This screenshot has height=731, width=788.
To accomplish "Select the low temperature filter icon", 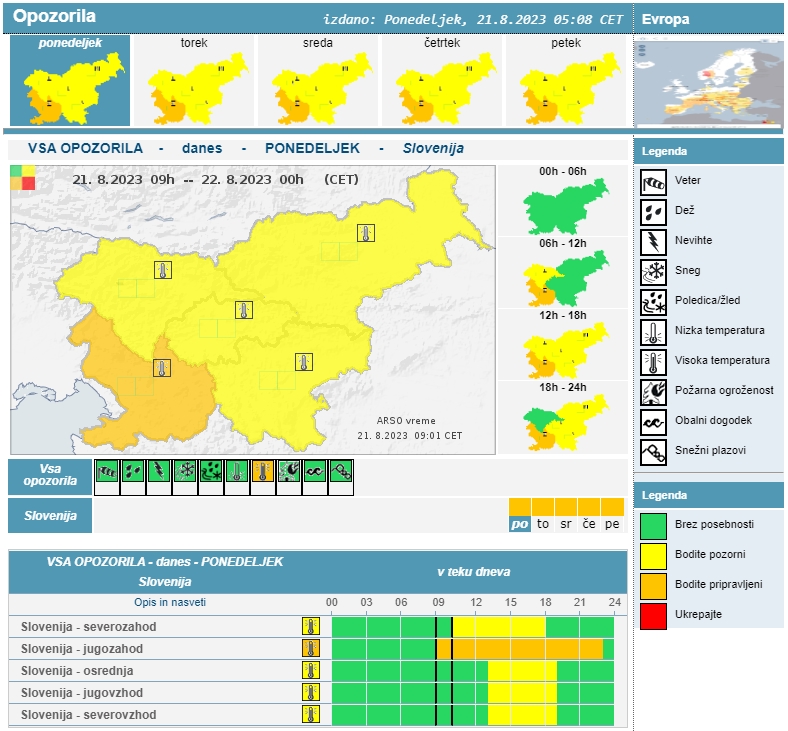I will (237, 472).
